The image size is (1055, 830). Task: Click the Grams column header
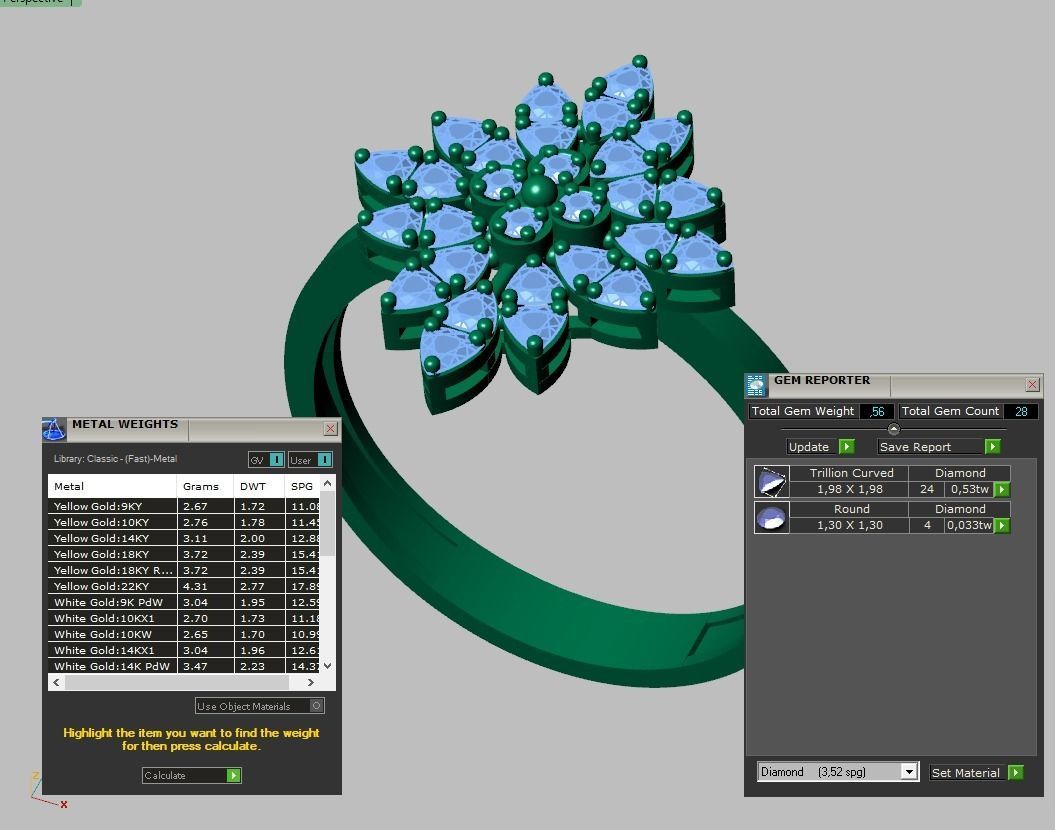pyautogui.click(x=205, y=486)
